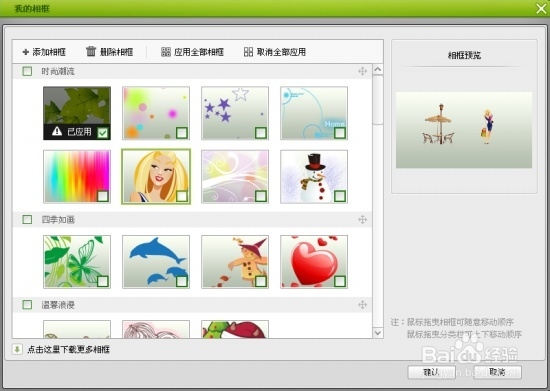Click the 四季如画 category label
The height and width of the screenshot is (391, 550).
[x=58, y=220]
